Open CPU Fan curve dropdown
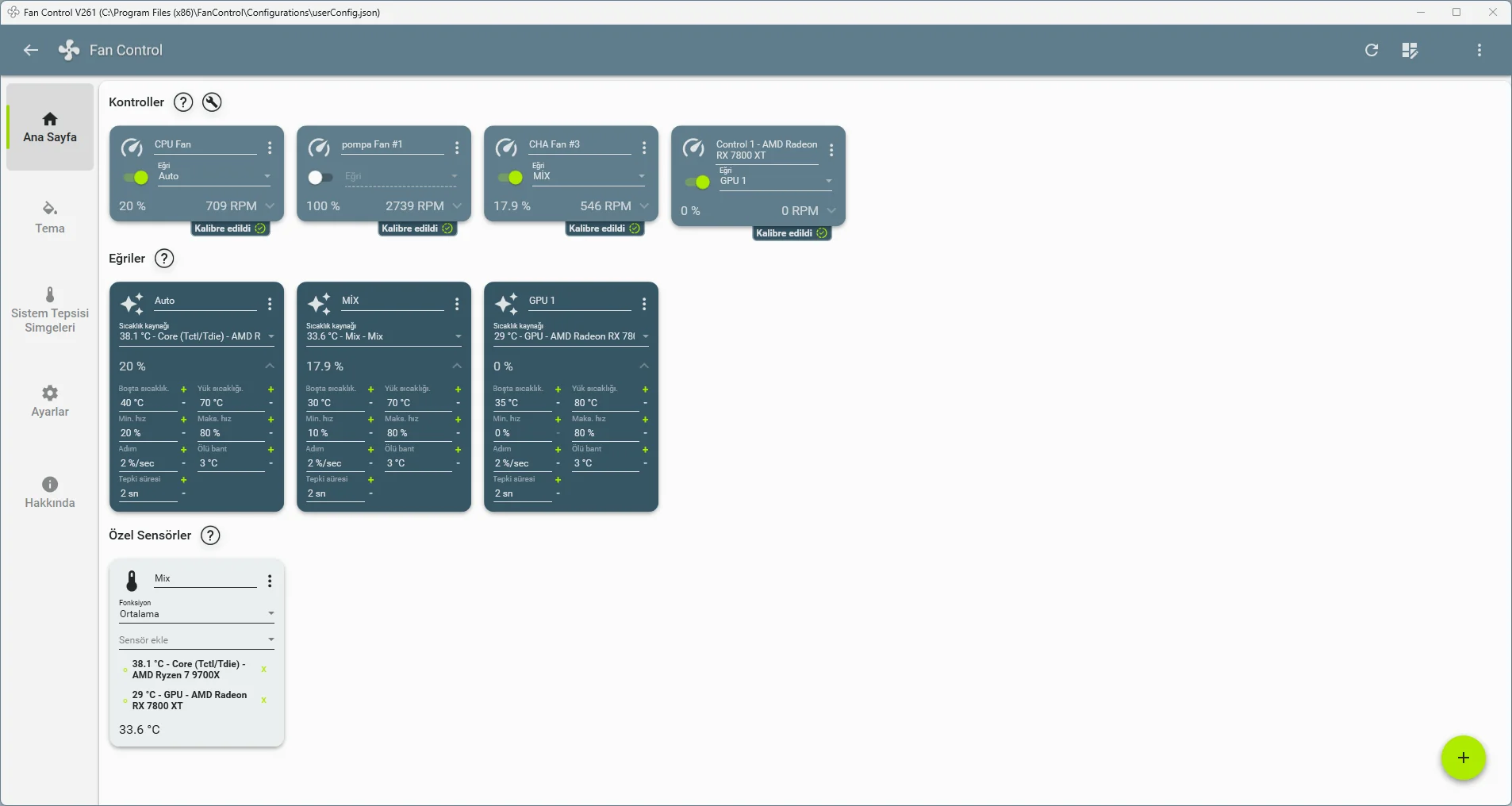Screen dimensions: 1512x806 [x=214, y=176]
